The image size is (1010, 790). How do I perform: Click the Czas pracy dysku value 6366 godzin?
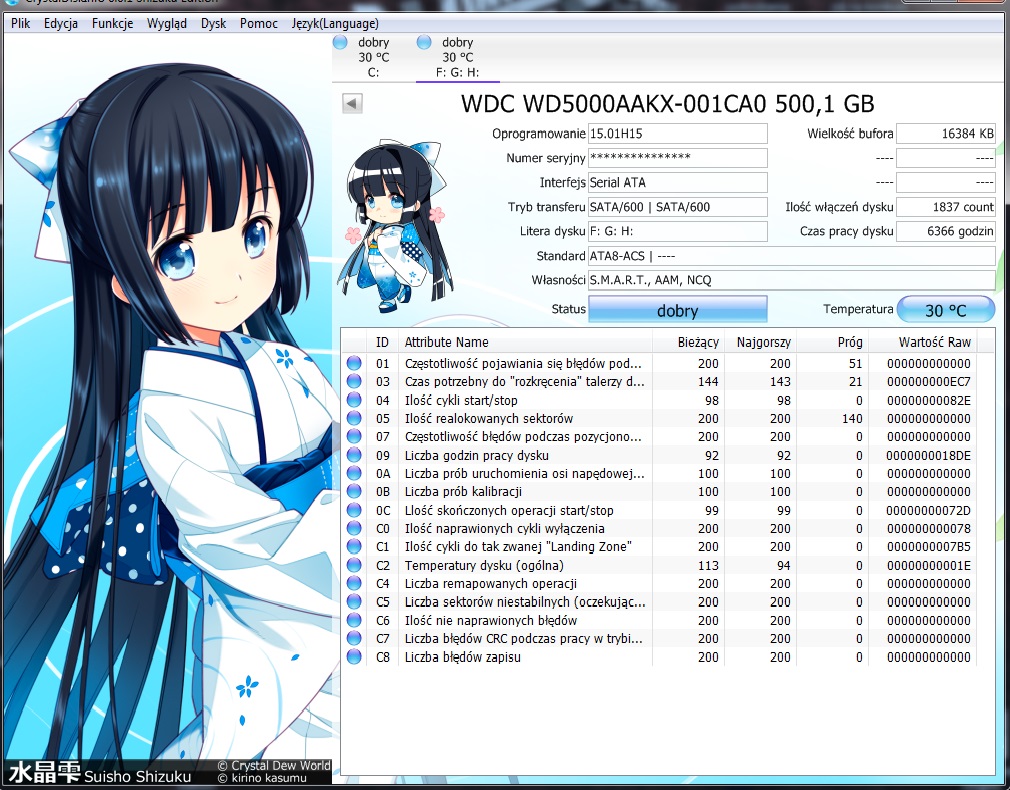pyautogui.click(x=946, y=231)
